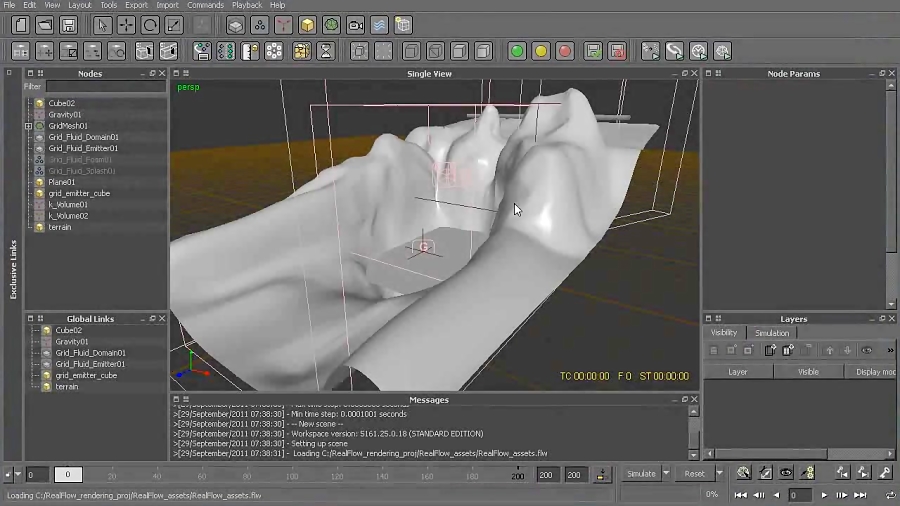900x506 pixels.
Task: Select the Rotate tool icon
Action: 150,25
